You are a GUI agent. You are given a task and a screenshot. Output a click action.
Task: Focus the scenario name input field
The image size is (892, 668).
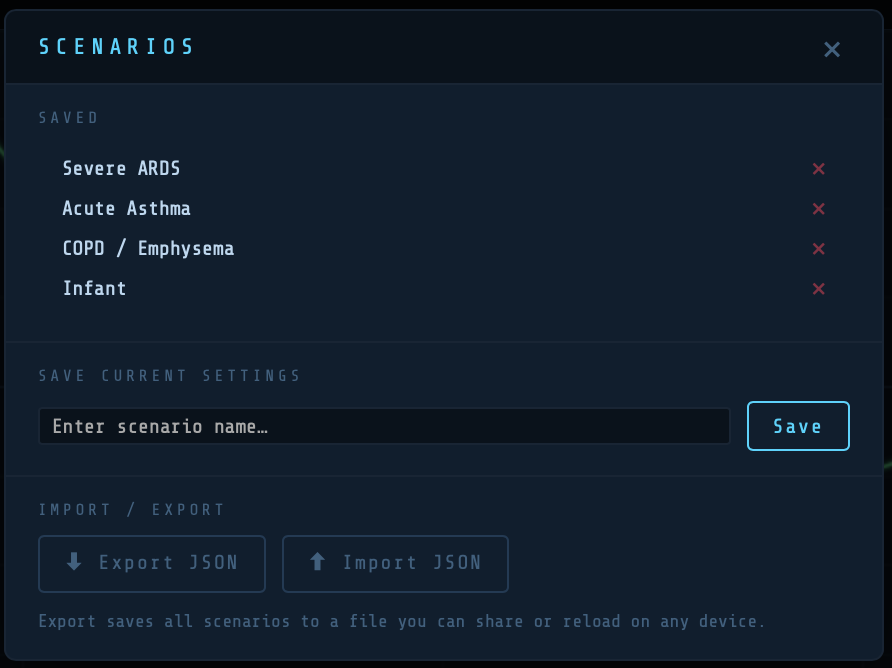click(384, 426)
